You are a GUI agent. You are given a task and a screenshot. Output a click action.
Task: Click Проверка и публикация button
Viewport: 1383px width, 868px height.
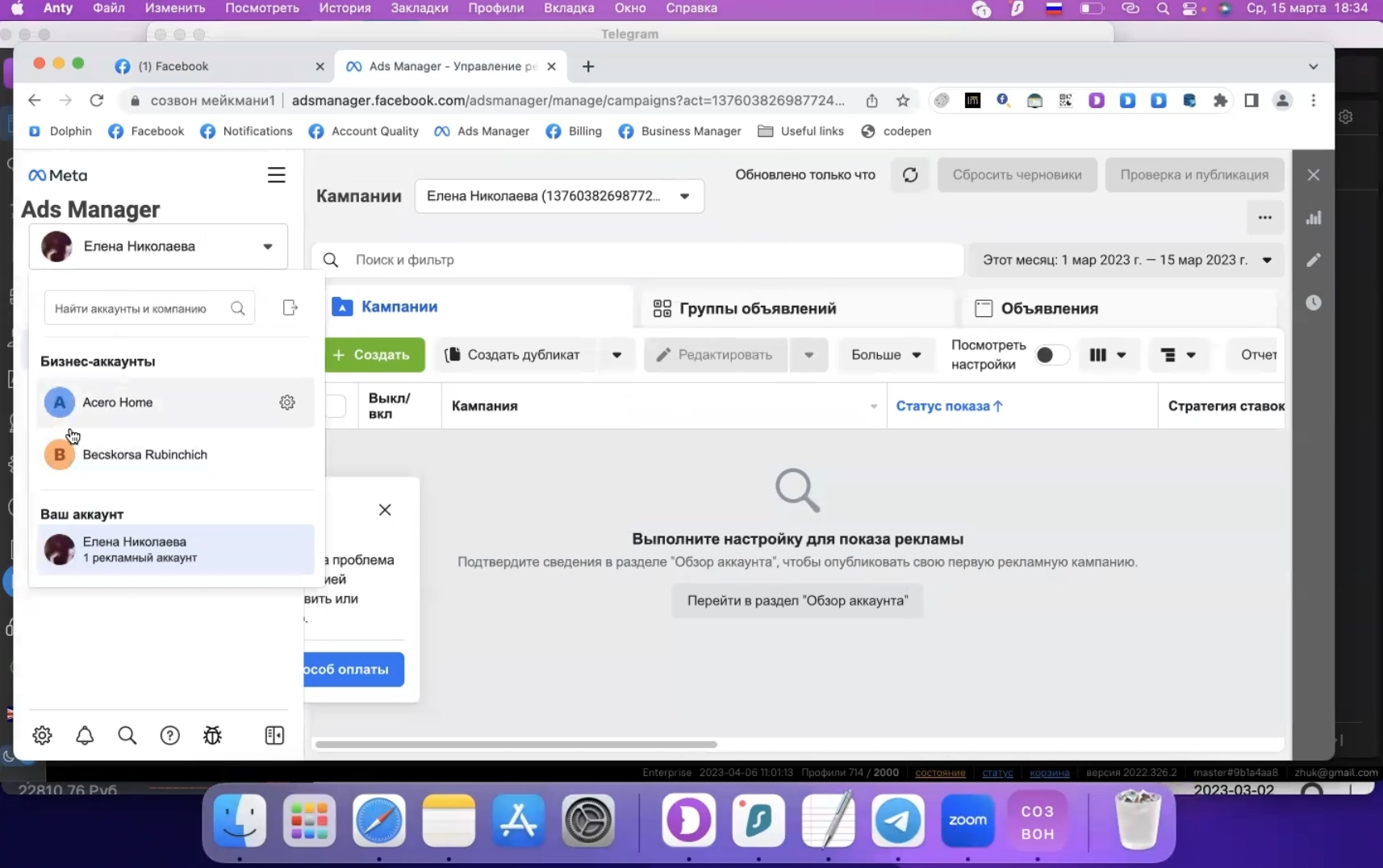point(1194,175)
